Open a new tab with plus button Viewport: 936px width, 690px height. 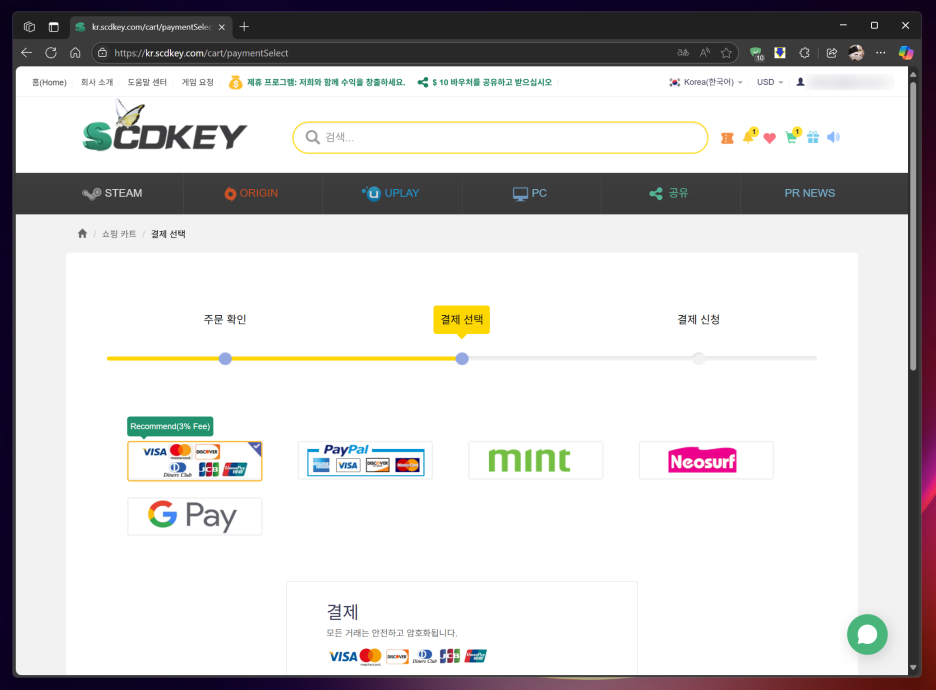point(244,27)
